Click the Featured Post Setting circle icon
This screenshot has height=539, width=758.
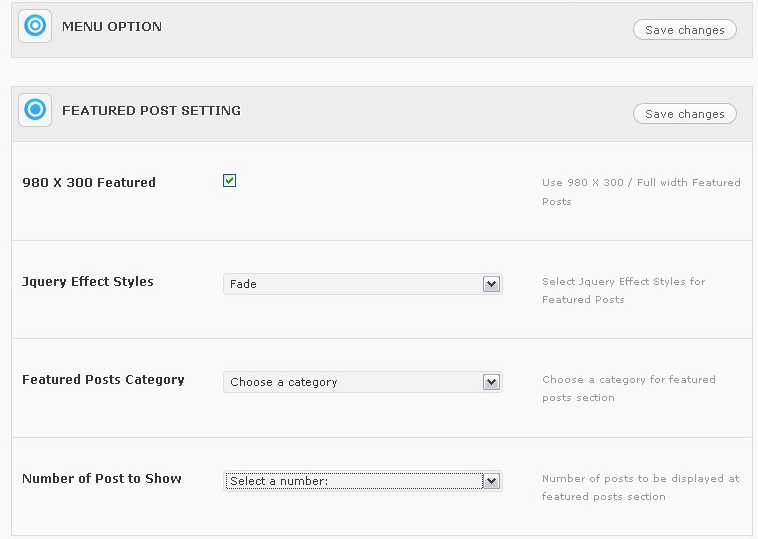click(x=35, y=110)
